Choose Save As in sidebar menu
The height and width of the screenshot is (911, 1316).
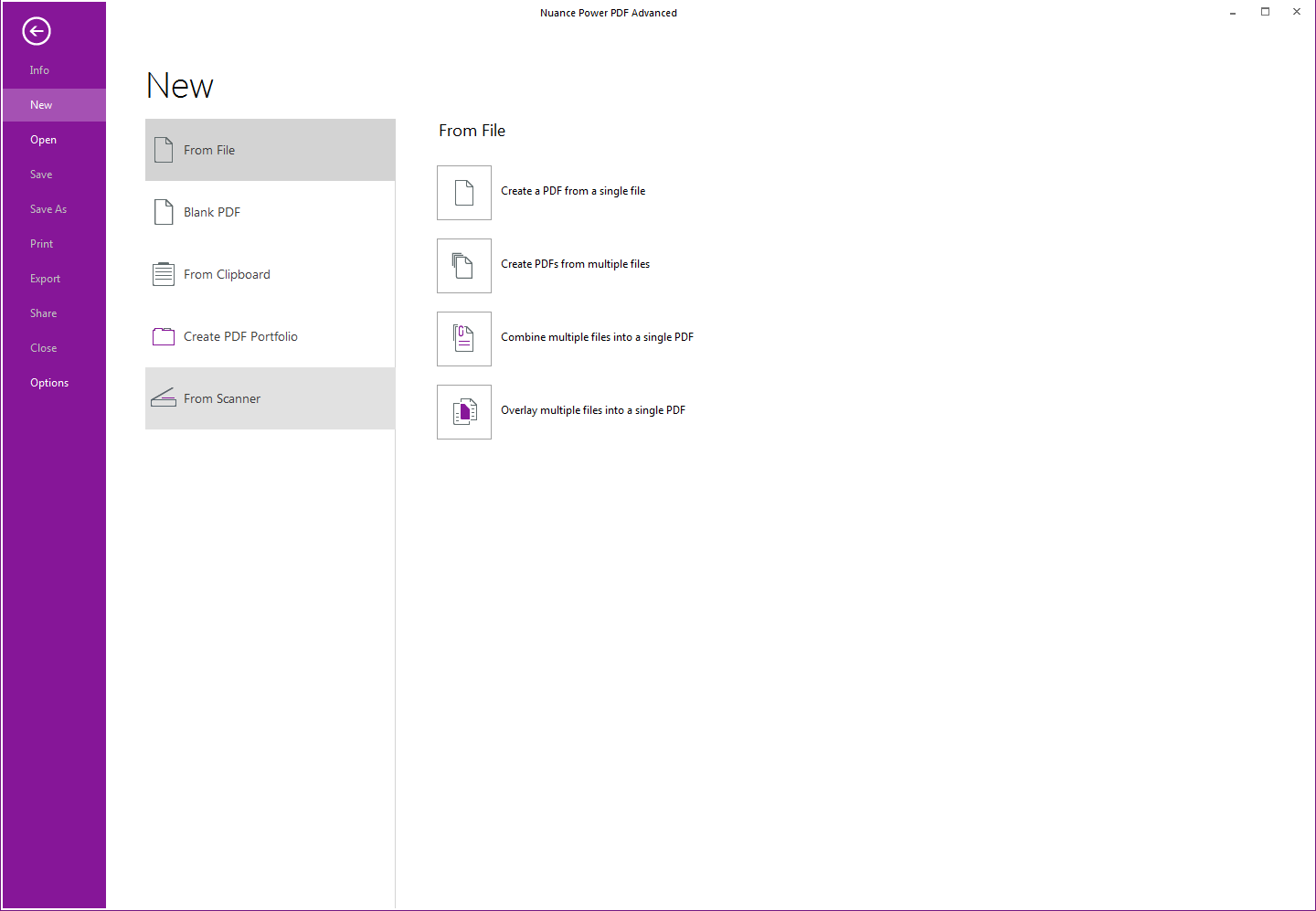tap(48, 209)
